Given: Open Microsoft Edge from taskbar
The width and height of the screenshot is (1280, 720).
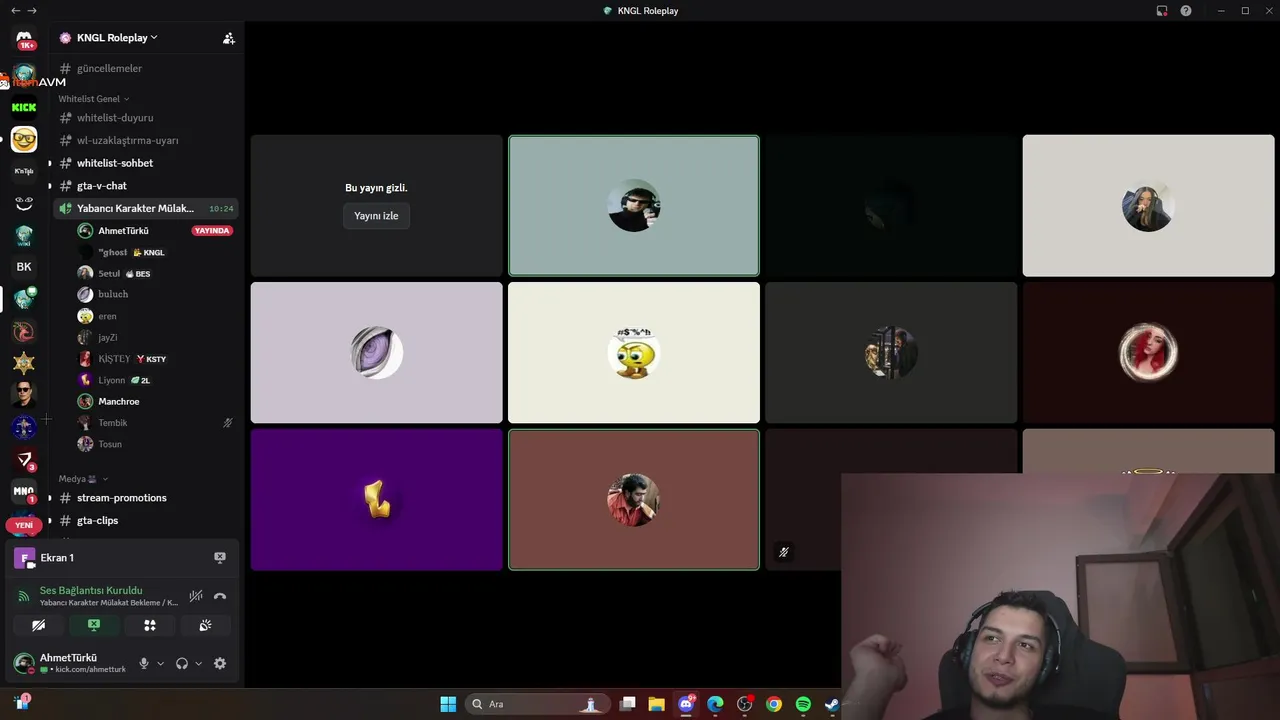Looking at the screenshot, I should (715, 704).
